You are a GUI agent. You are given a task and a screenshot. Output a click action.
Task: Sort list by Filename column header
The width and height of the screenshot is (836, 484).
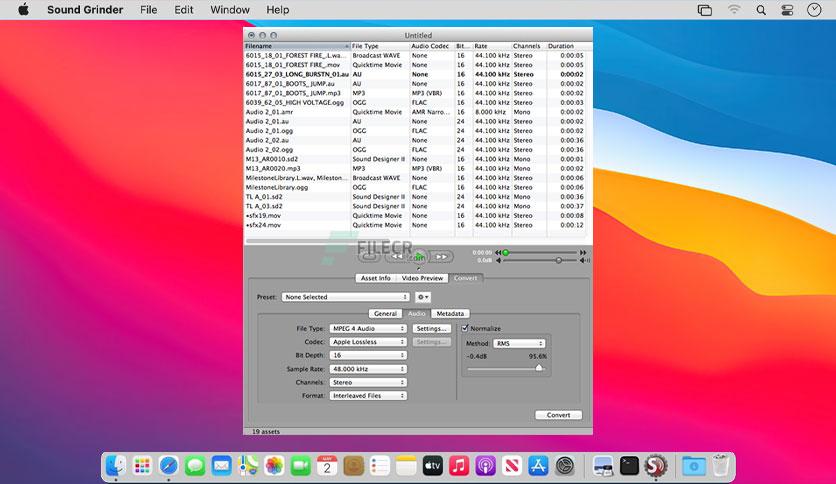click(296, 46)
